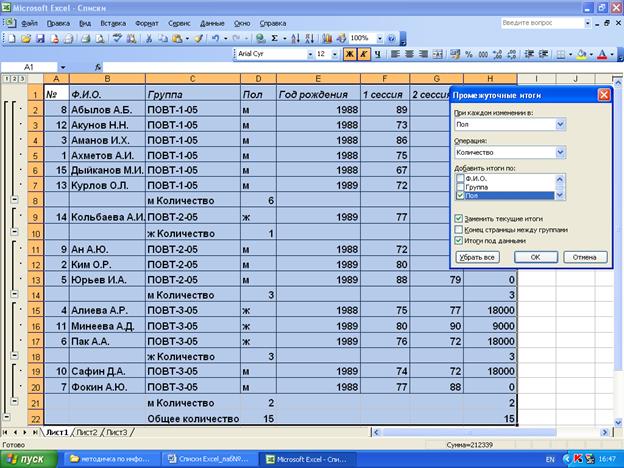624x468 pixels.
Task: Click the 'Убрать все' button
Action: (478, 257)
